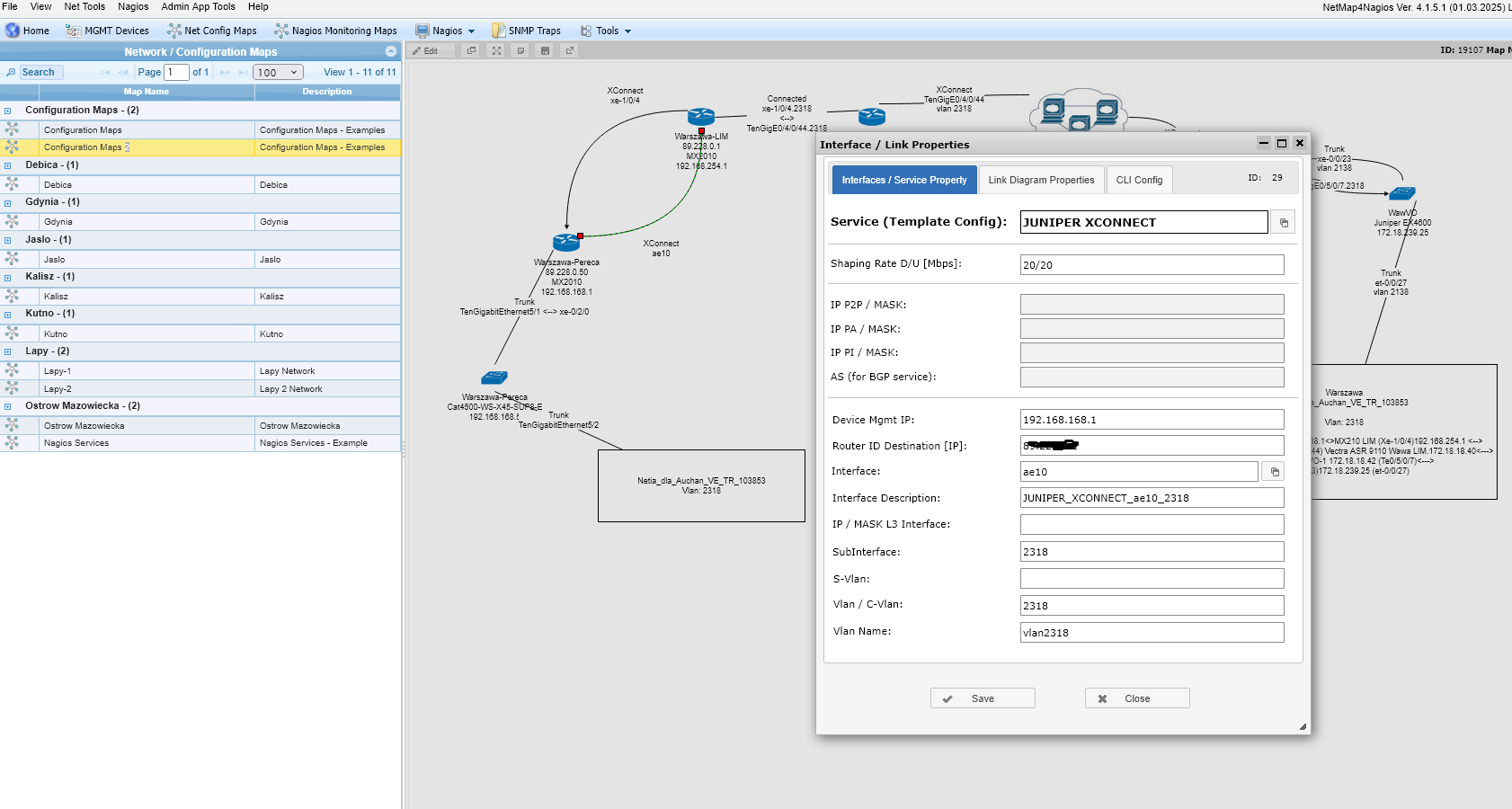Select the Netia_dla_Auchan_VE_TR_103853 box on map
1512x809 pixels.
click(x=701, y=485)
